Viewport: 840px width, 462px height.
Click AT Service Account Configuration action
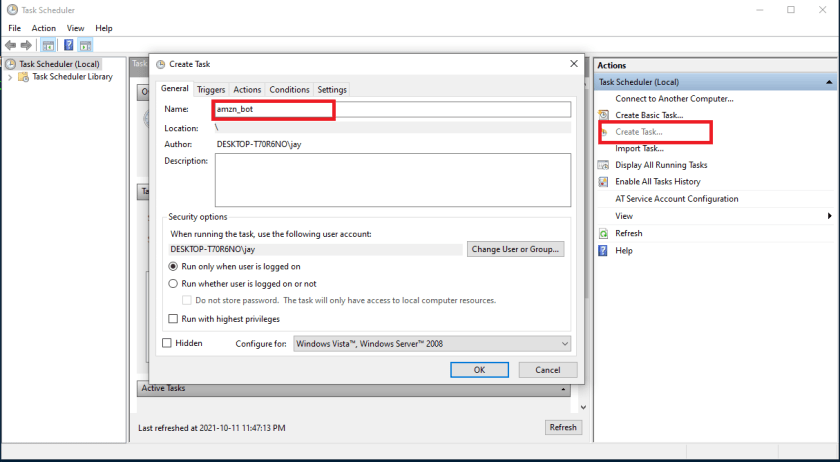[x=677, y=199]
